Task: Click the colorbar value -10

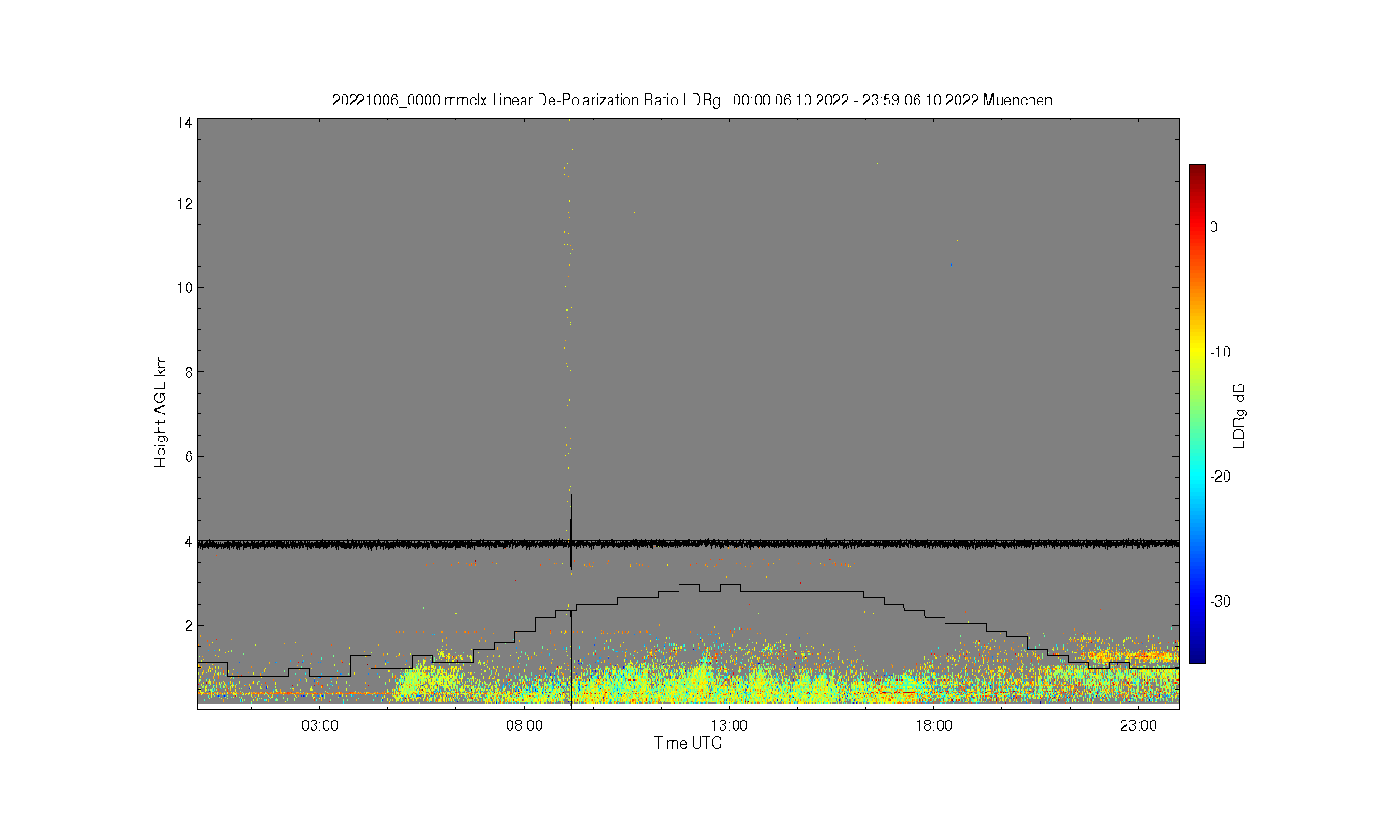Action: [x=1220, y=352]
